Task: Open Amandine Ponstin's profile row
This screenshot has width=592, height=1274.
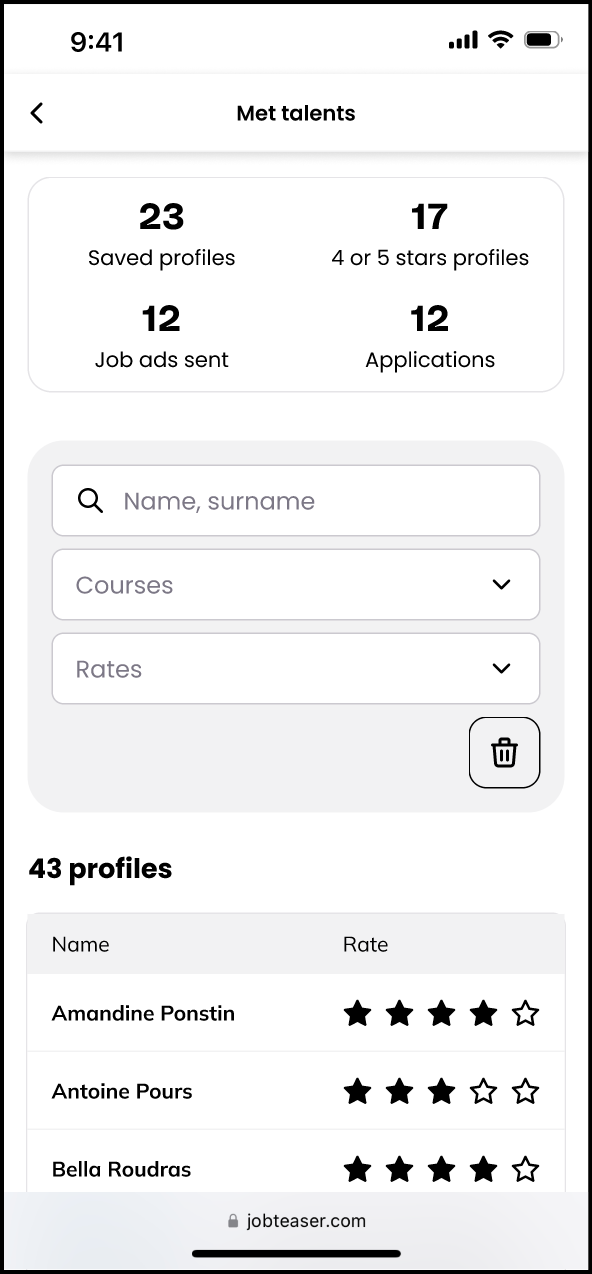Action: 296,1013
